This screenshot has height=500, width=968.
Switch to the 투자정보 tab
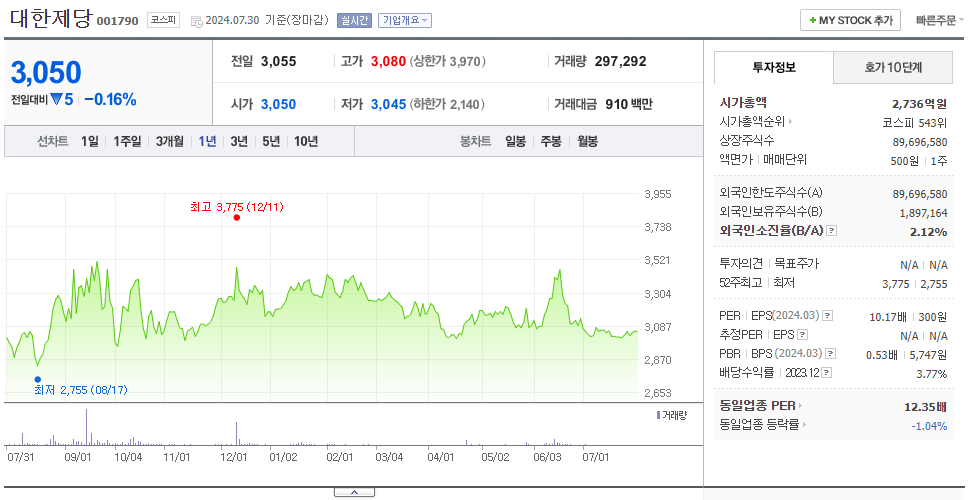774,67
